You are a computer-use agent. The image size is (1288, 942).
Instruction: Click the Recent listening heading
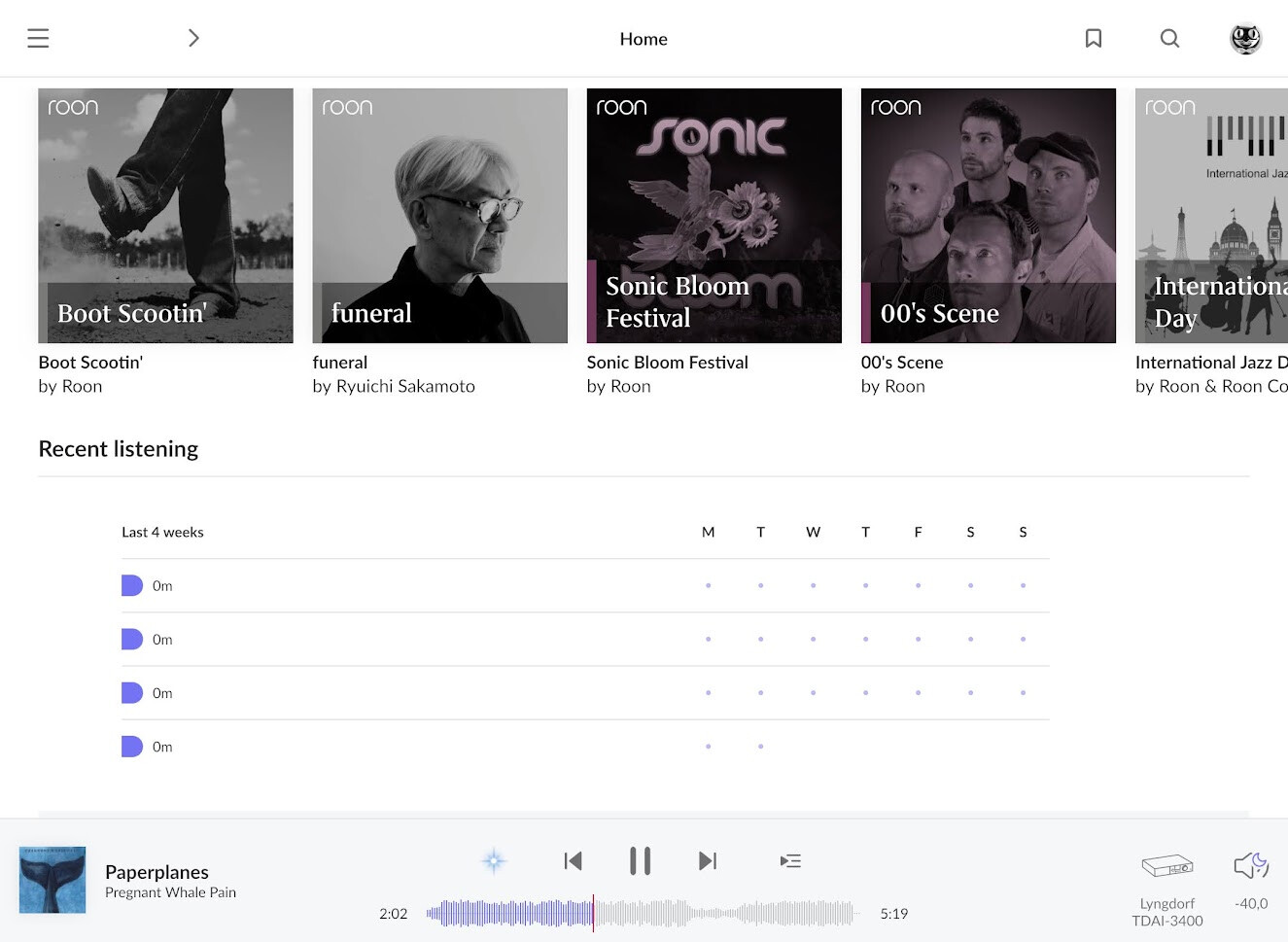tap(119, 449)
